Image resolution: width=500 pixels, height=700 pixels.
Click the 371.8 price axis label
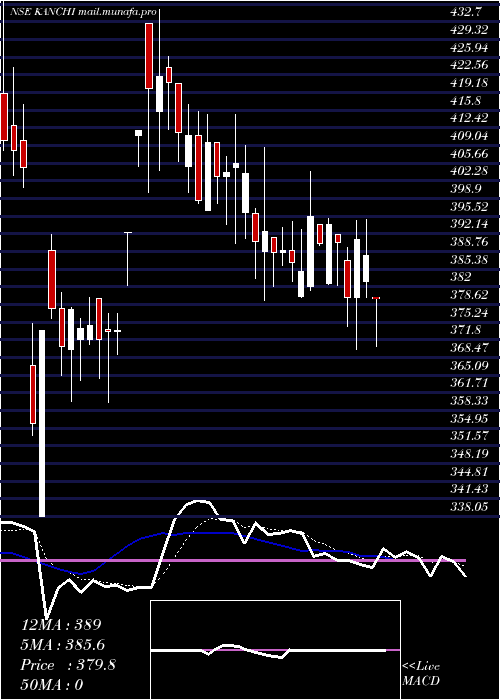(466, 330)
